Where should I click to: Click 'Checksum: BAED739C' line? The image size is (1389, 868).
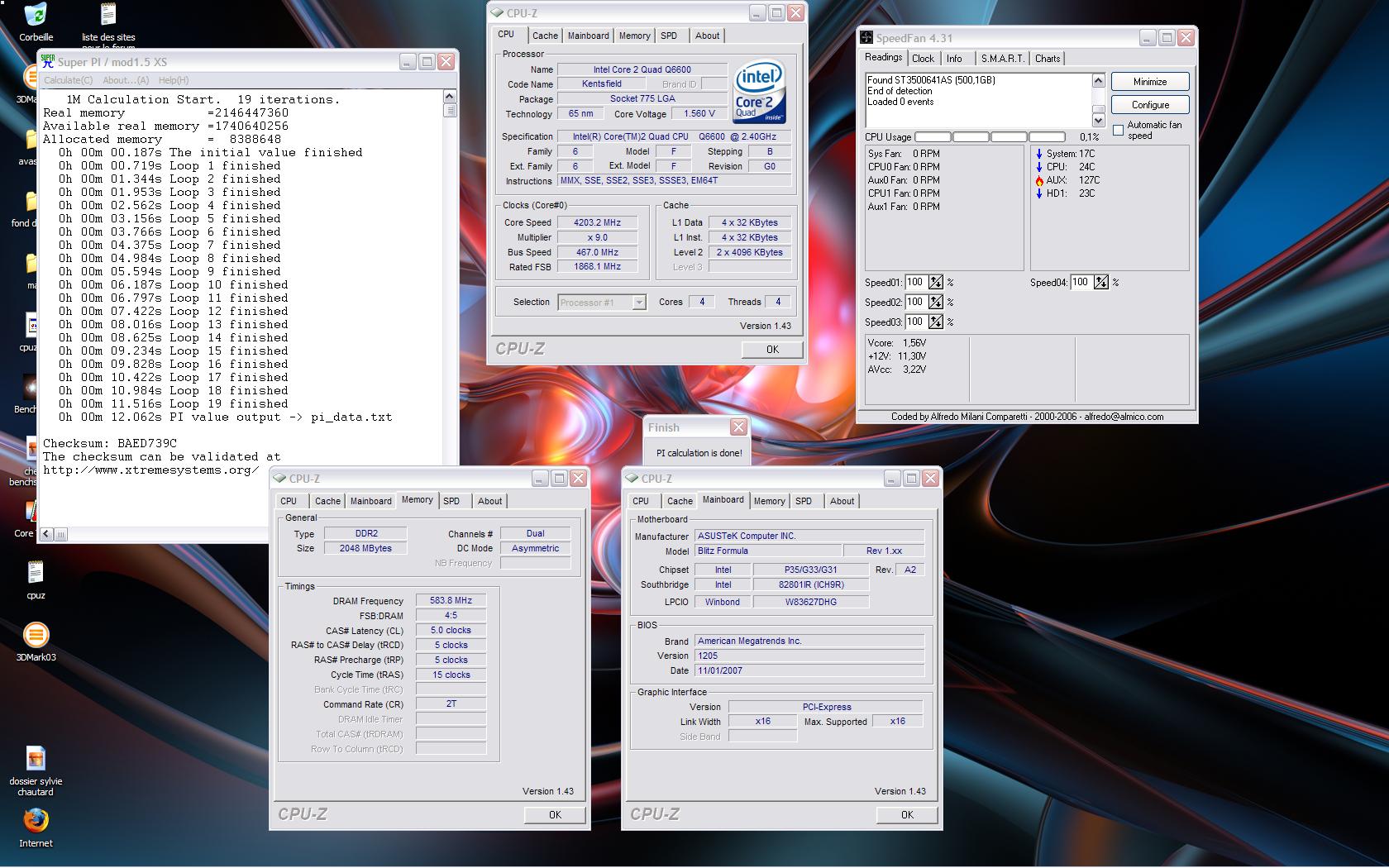coord(109,444)
